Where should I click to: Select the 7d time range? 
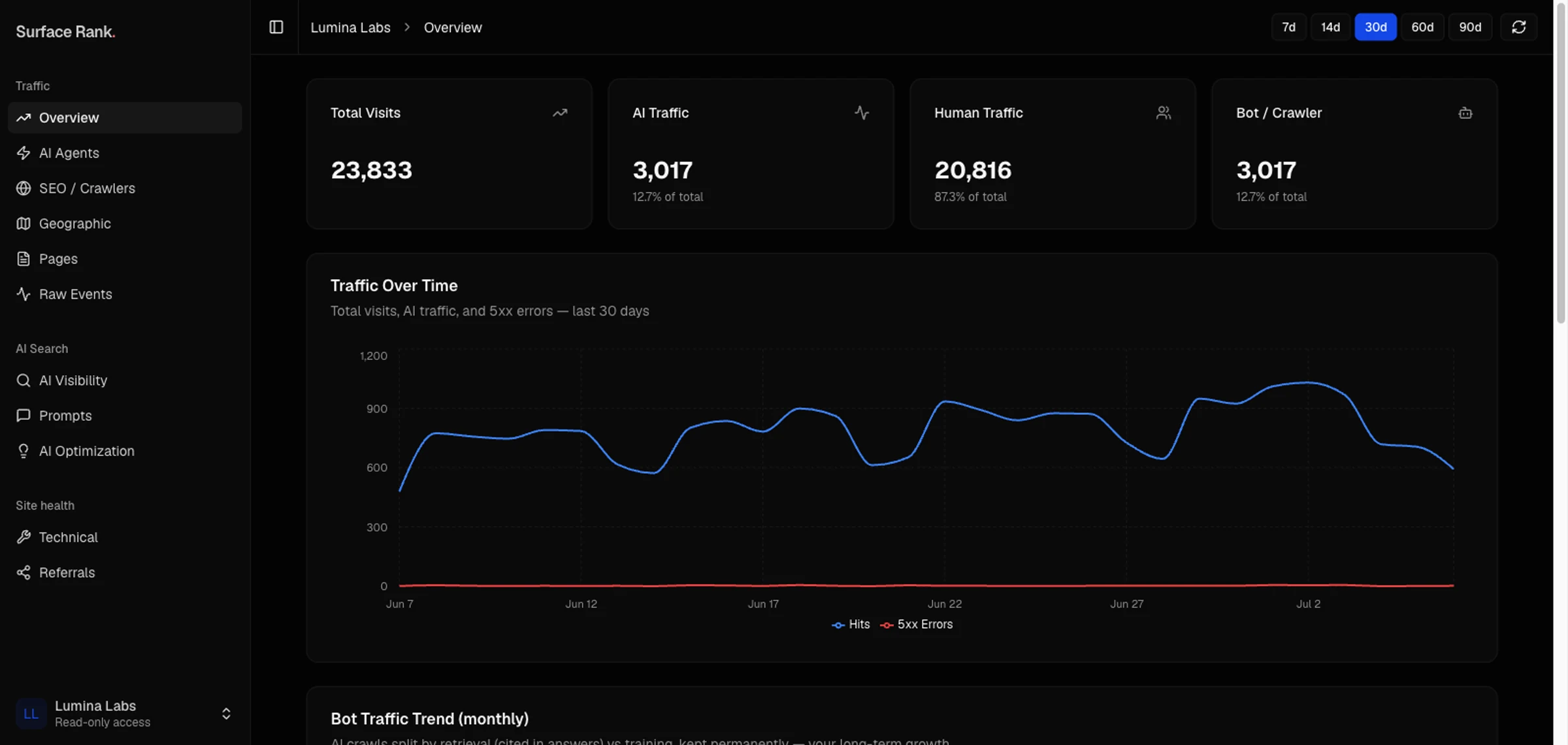coord(1288,27)
